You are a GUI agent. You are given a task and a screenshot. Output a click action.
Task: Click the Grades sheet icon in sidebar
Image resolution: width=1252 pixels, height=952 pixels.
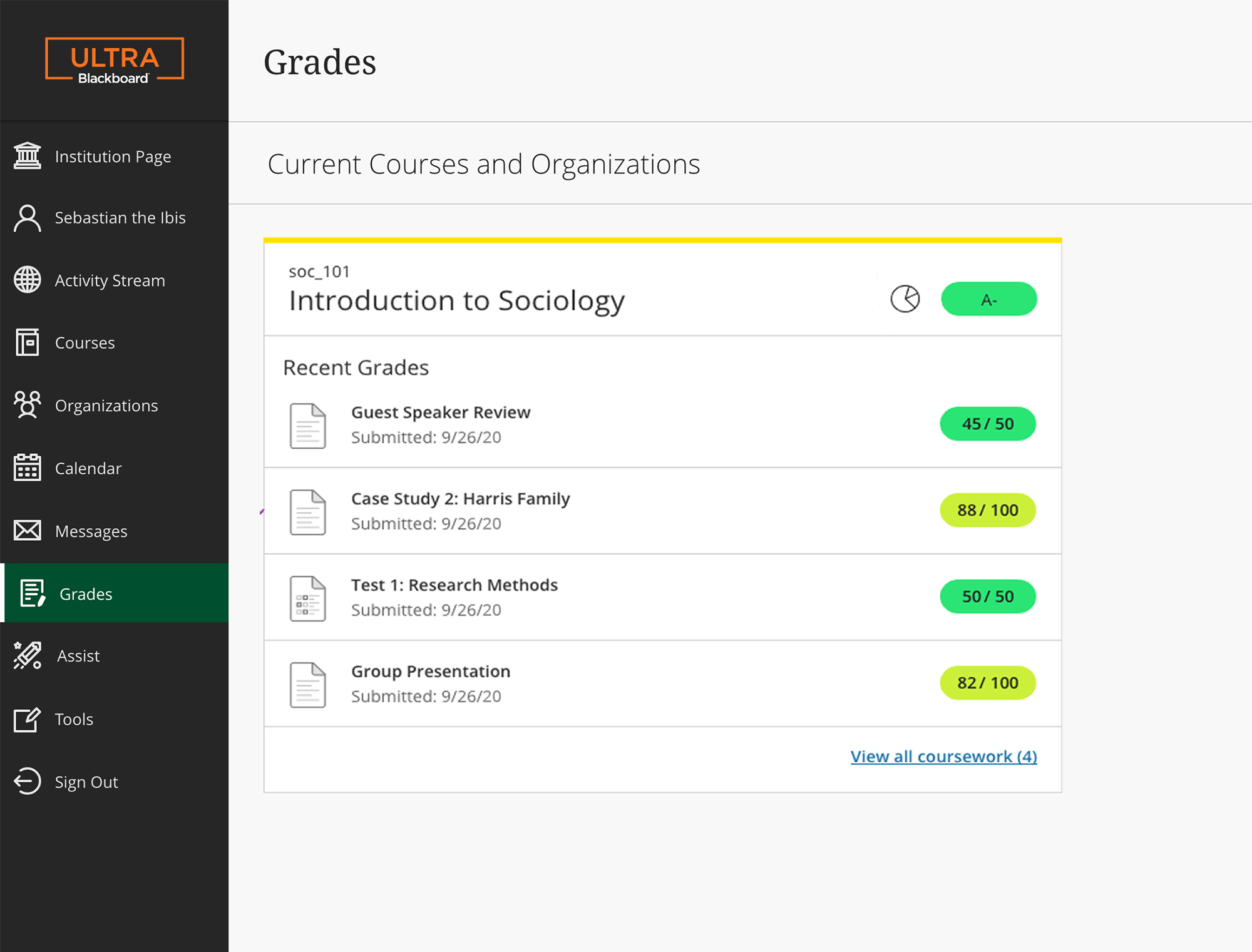[33, 593]
